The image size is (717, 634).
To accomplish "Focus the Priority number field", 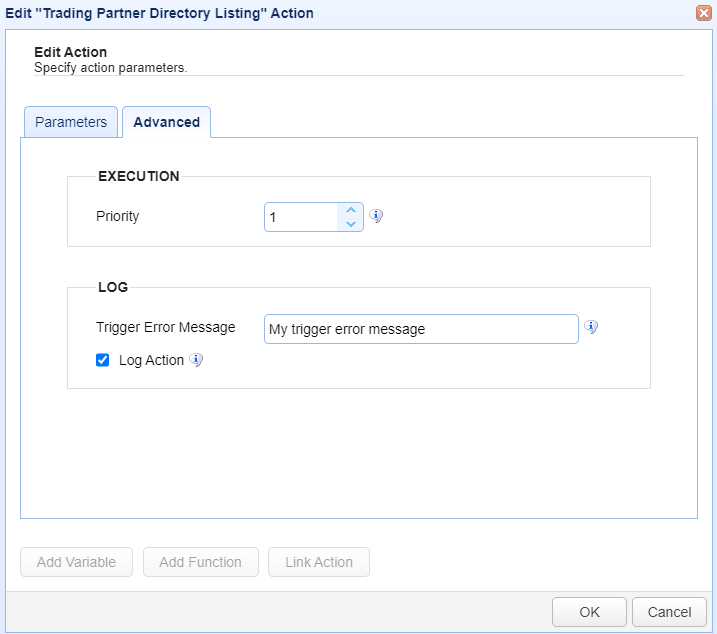I will pyautogui.click(x=302, y=217).
